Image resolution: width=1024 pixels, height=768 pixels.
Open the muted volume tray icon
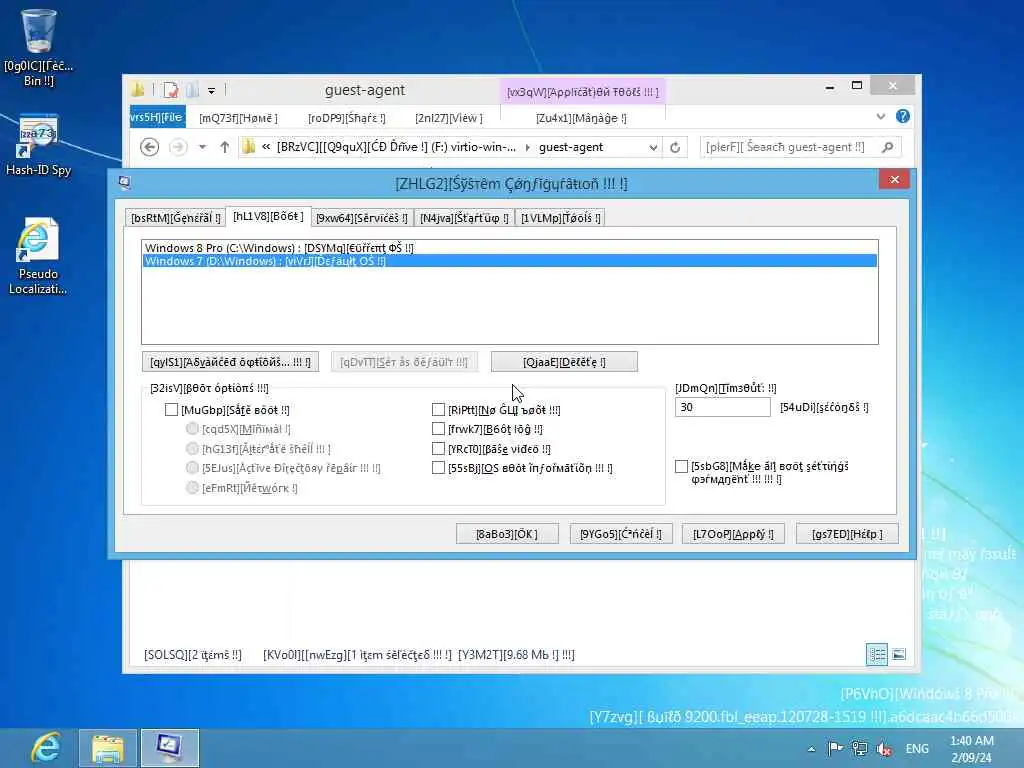pyautogui.click(x=884, y=748)
